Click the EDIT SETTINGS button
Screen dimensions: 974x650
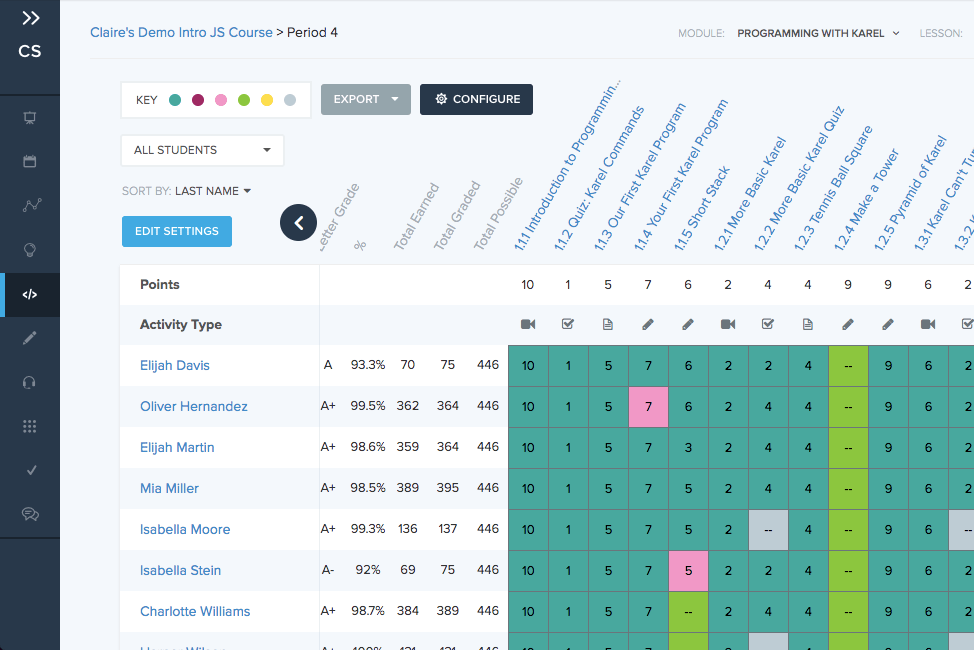point(176,231)
